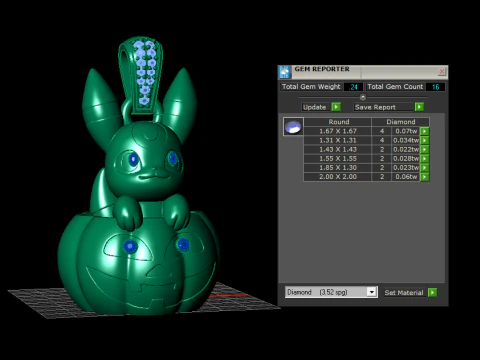Image resolution: width=480 pixels, height=360 pixels.
Task: Select the round gem thumbnail icon
Action: click(293, 127)
